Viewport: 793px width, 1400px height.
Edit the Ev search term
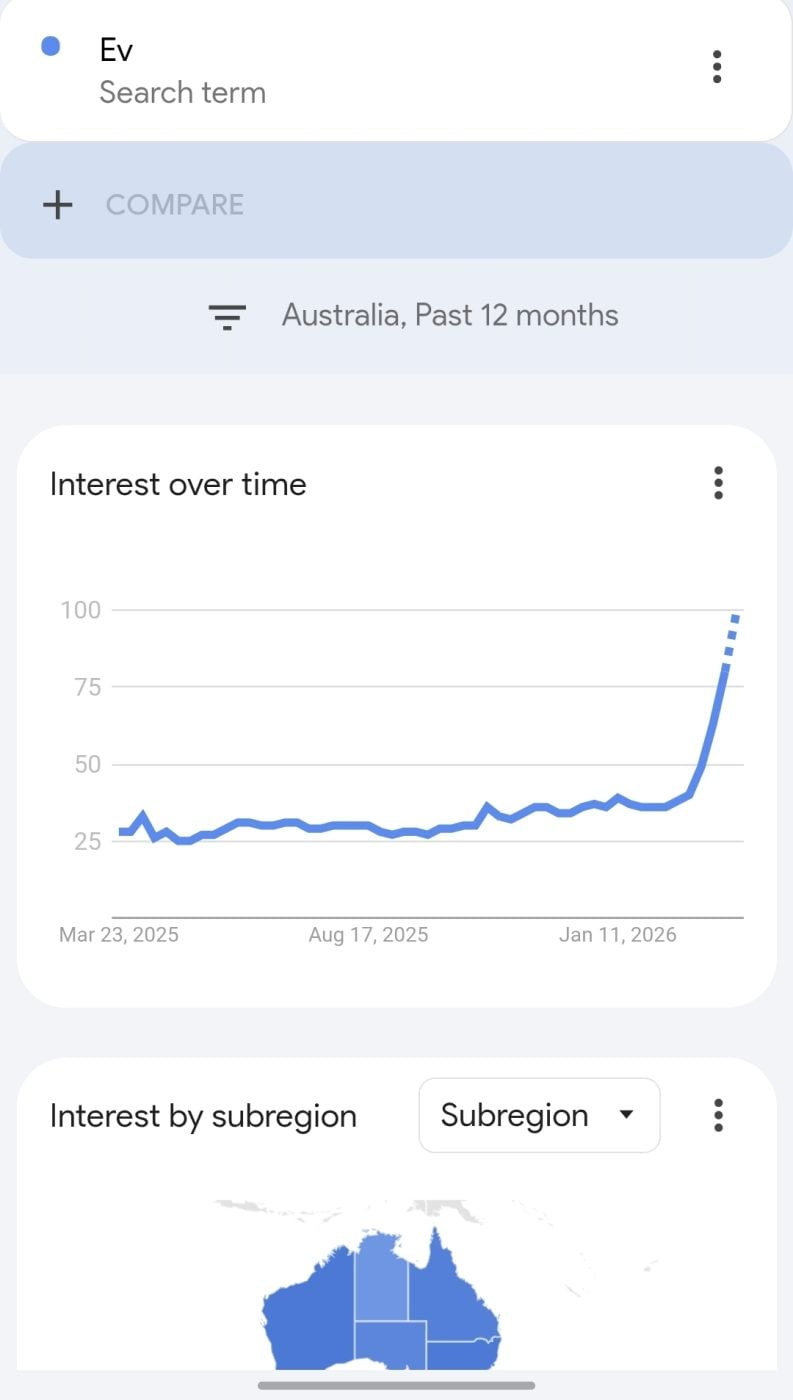coord(117,49)
